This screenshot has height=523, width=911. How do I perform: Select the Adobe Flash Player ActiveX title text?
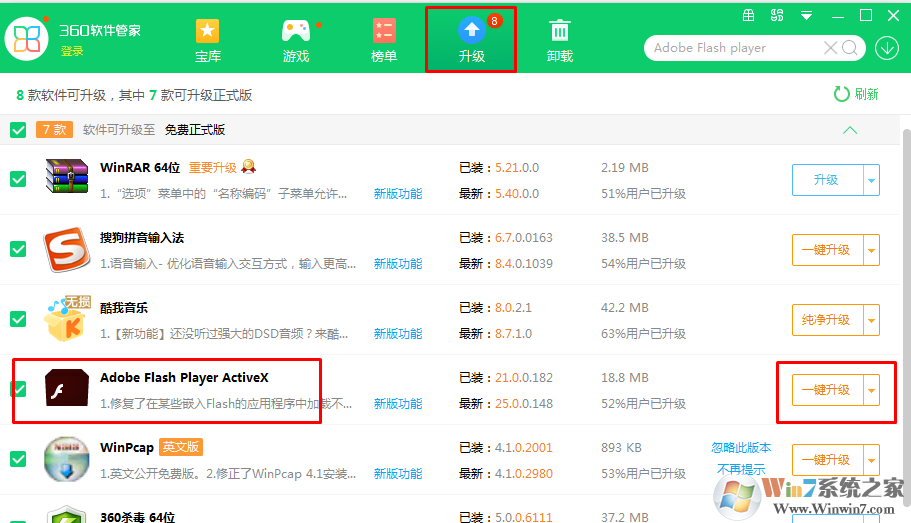pos(184,378)
